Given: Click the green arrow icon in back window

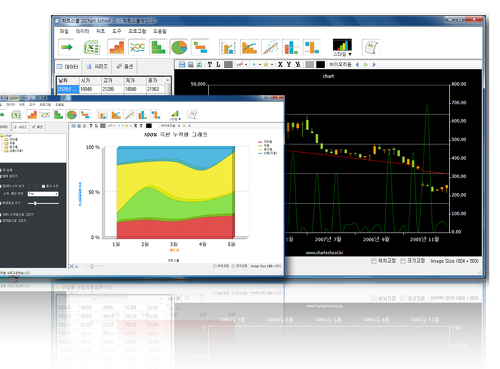Looking at the screenshot, I should 67,47.
